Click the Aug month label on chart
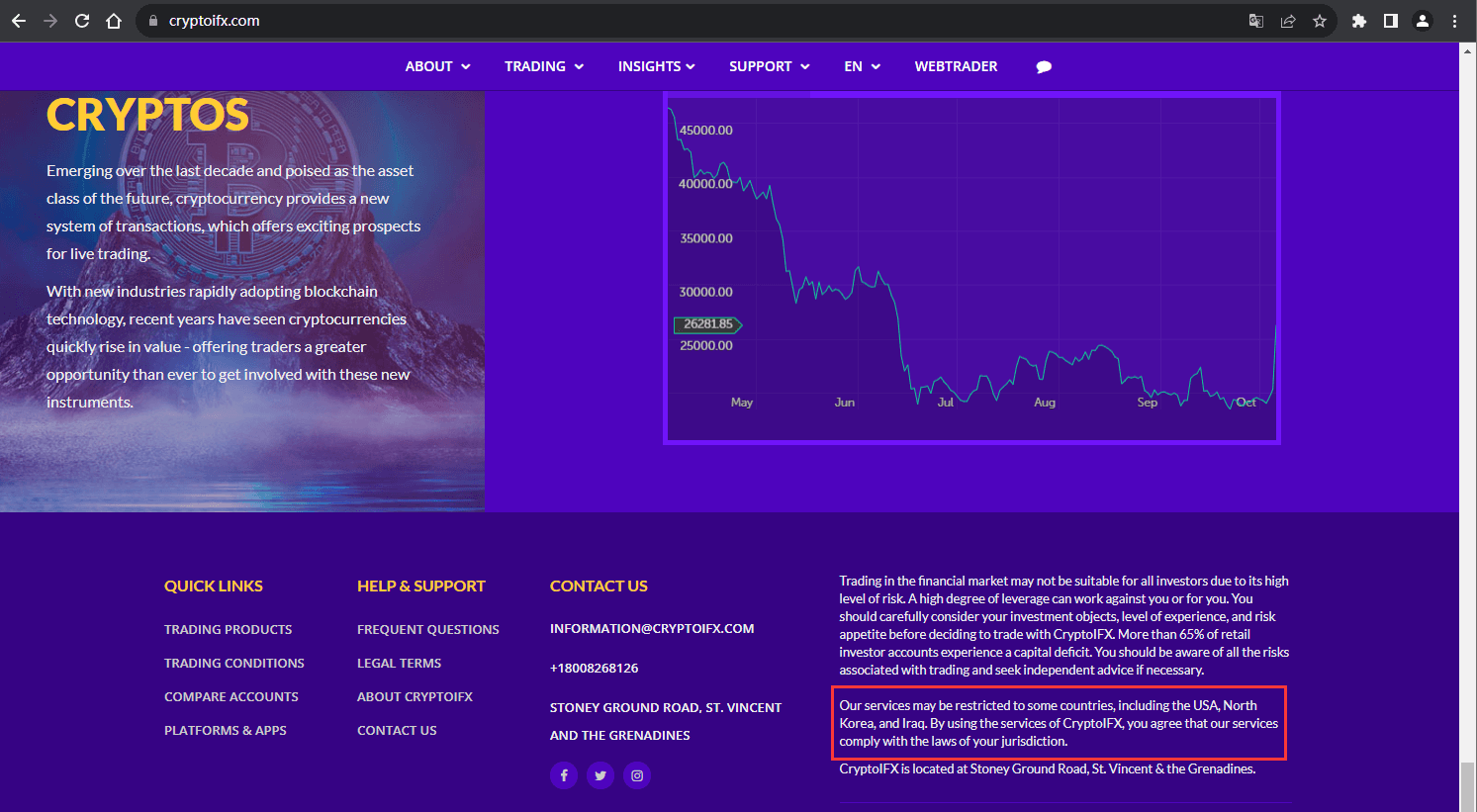Viewport: 1477px width, 812px height. pos(1045,403)
